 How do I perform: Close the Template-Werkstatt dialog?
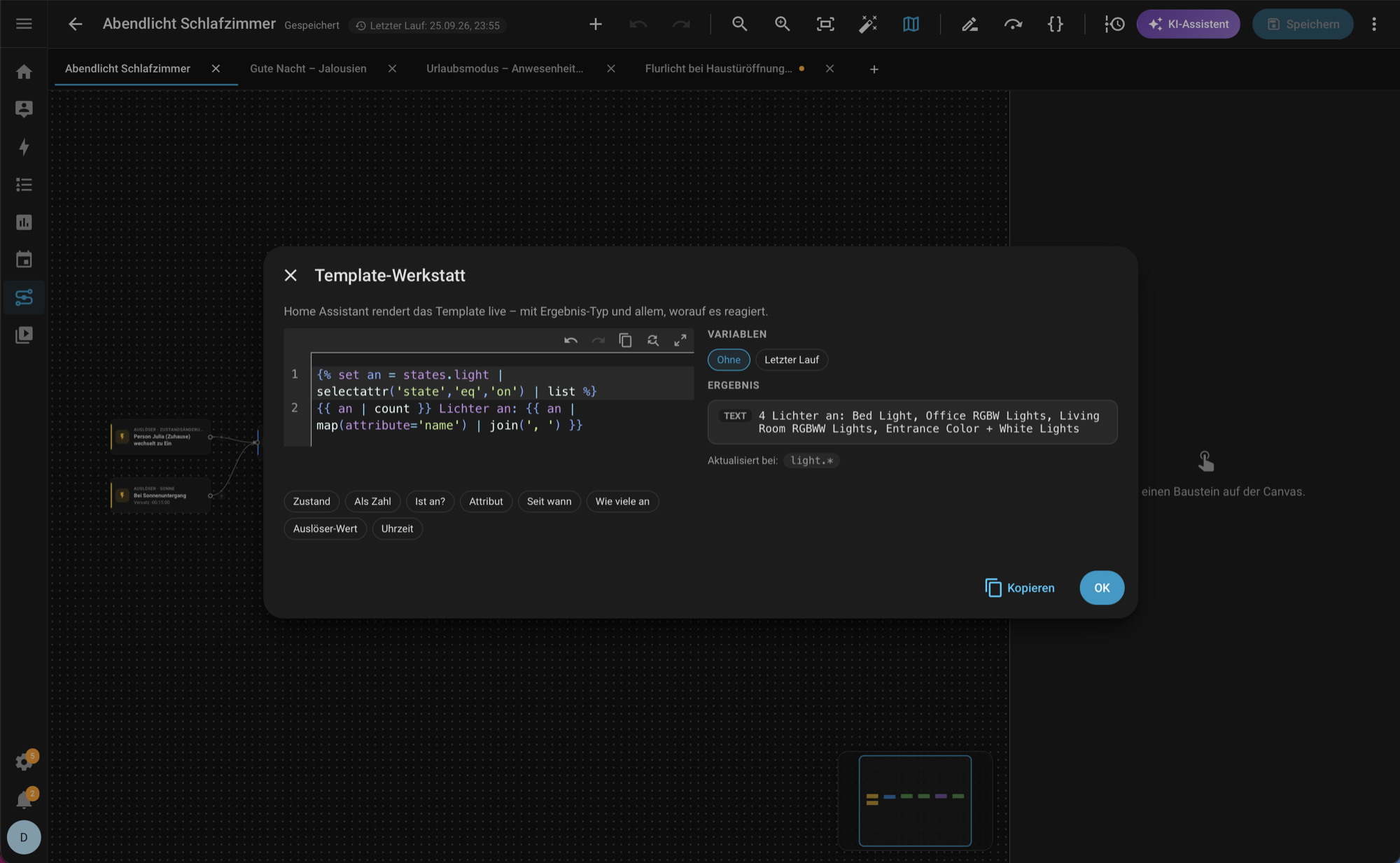click(x=290, y=275)
